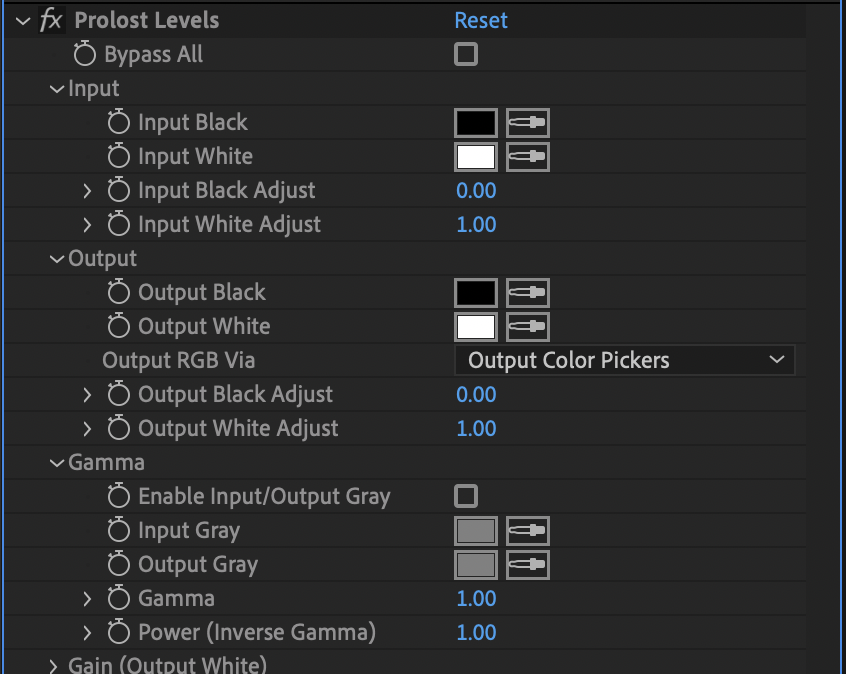Click the Output Black stopwatch icon
Viewport: 846px width, 674px height.
[119, 292]
